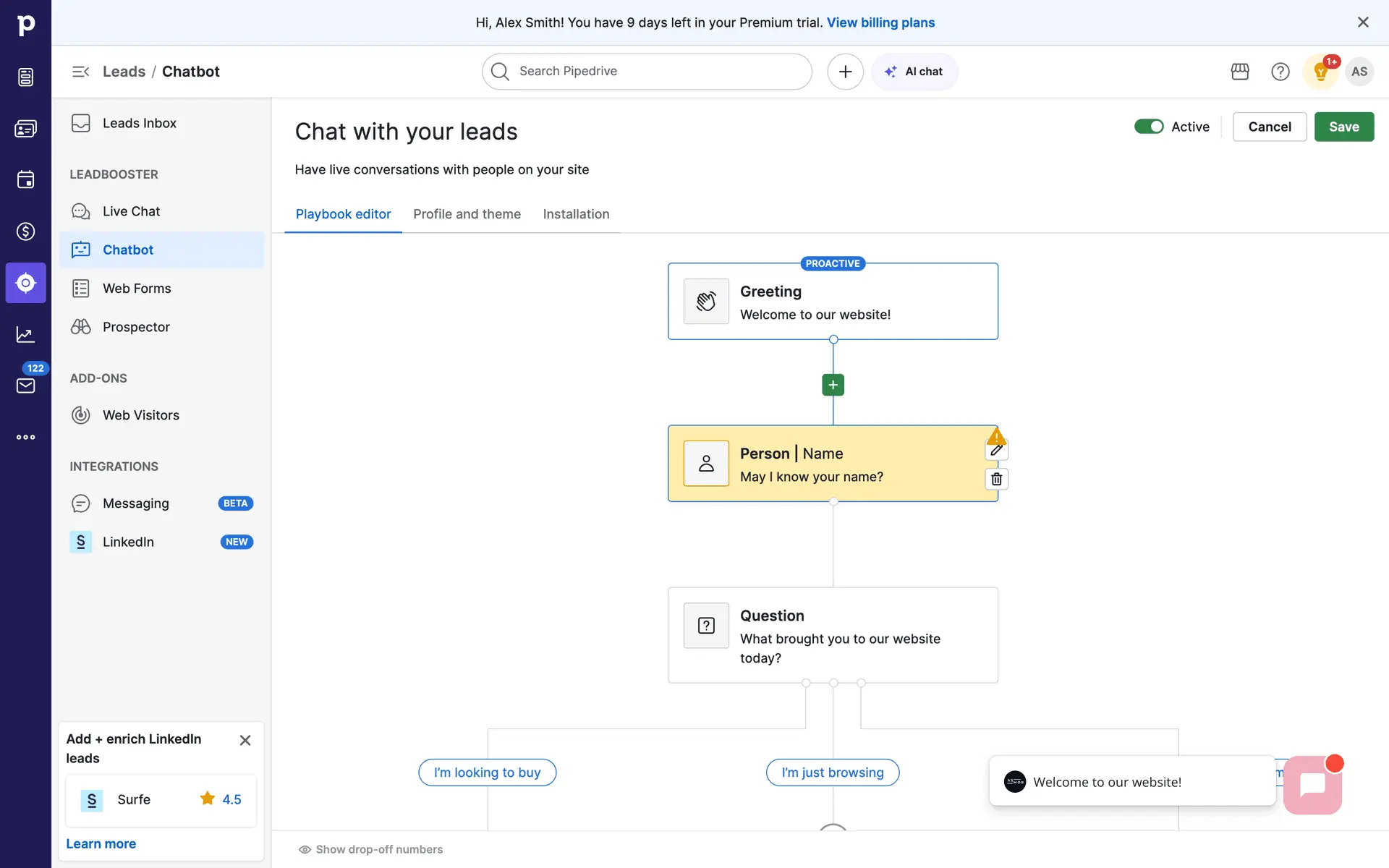Switch to the Installation tab
Screen dimensions: 1389x868
click(x=576, y=214)
